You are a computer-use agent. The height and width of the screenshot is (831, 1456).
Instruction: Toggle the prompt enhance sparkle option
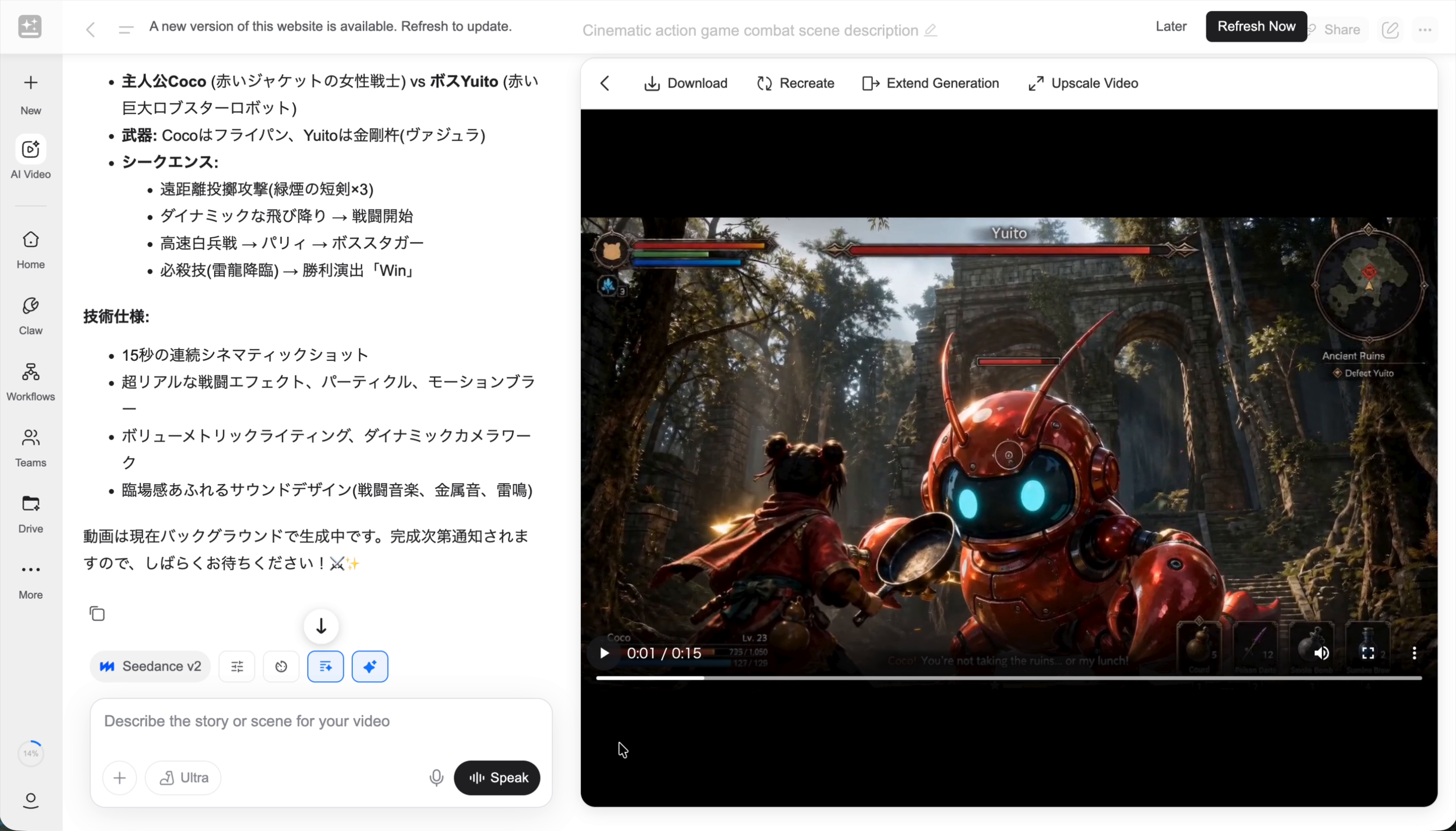point(369,666)
